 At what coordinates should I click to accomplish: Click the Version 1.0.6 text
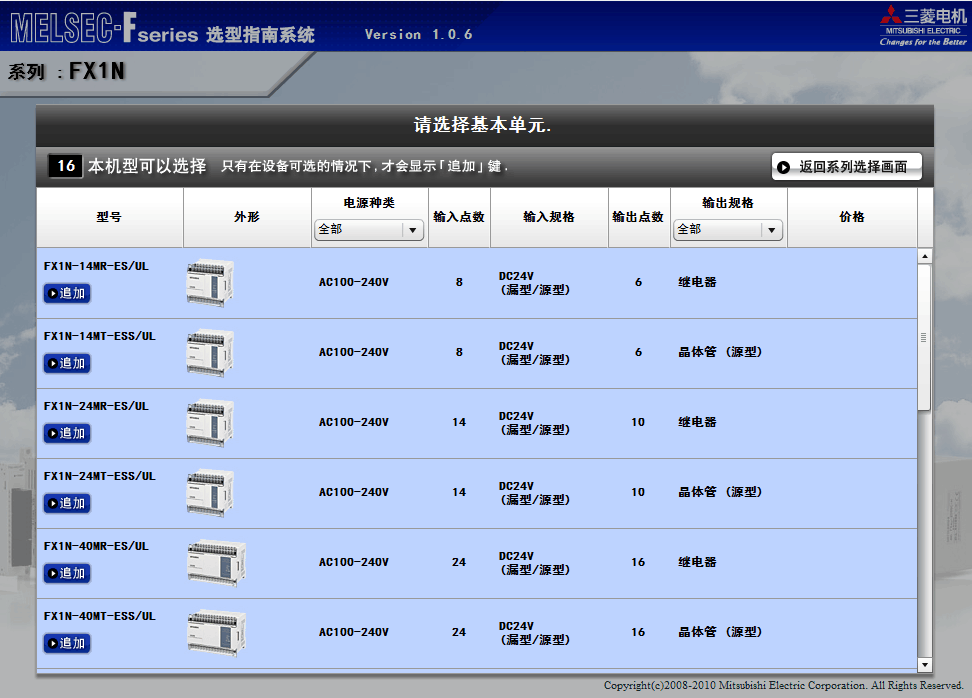418,35
